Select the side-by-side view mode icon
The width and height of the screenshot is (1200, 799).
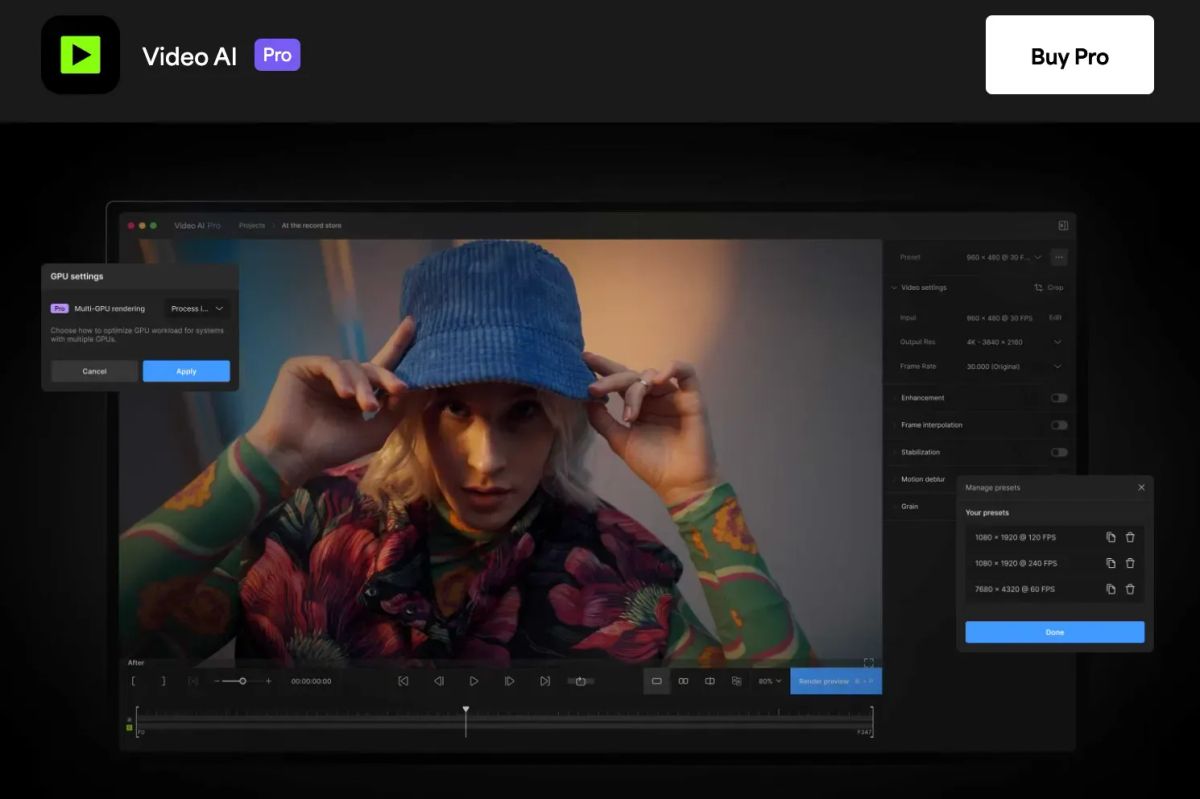pos(683,681)
